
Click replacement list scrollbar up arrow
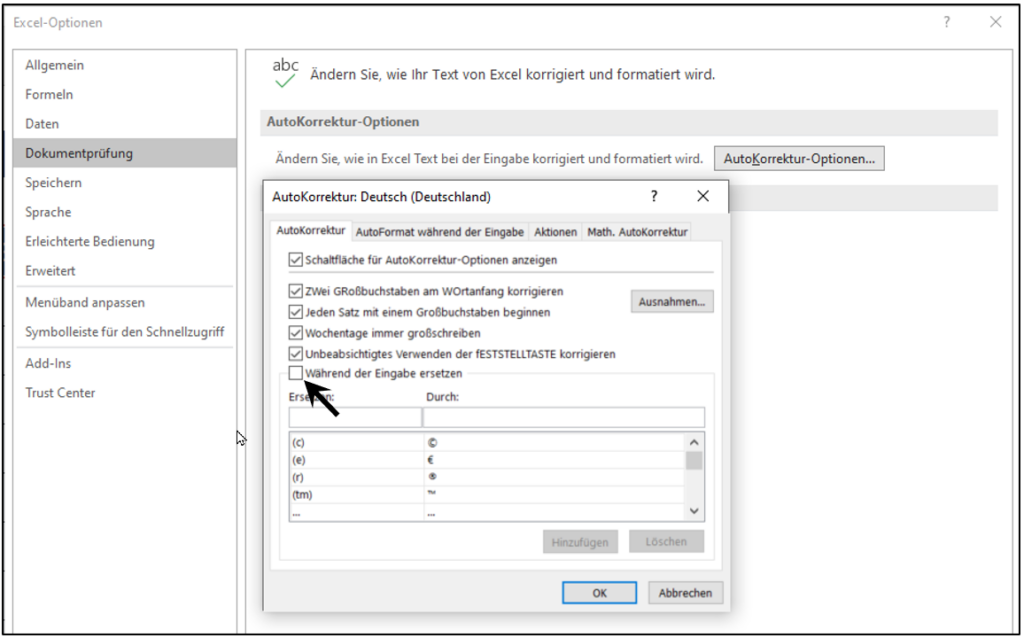(694, 443)
